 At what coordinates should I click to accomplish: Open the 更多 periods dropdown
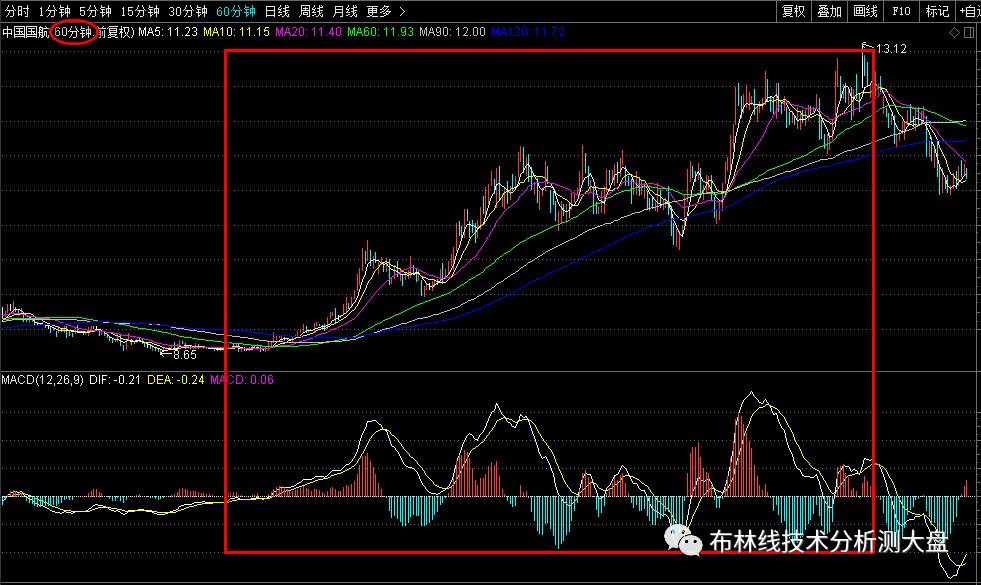click(x=385, y=11)
